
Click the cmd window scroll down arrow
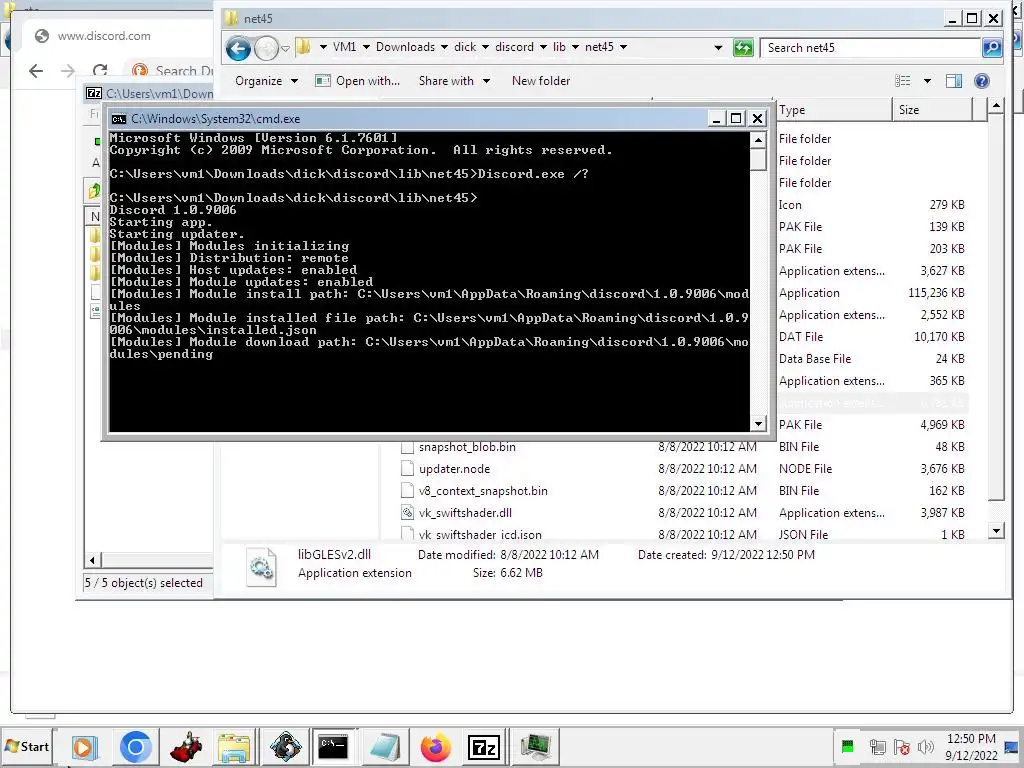(758, 423)
